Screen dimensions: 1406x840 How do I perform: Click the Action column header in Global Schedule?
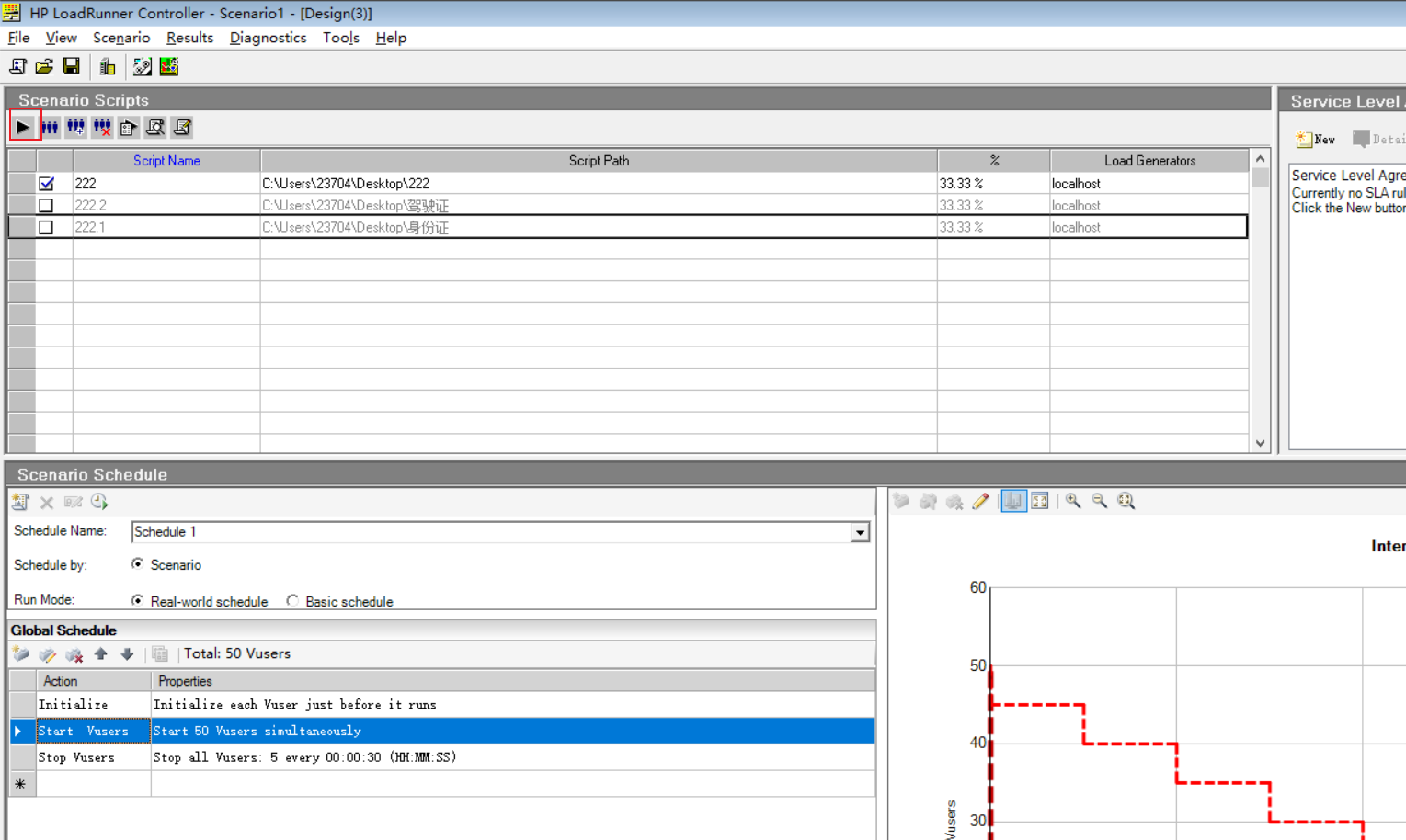93,681
